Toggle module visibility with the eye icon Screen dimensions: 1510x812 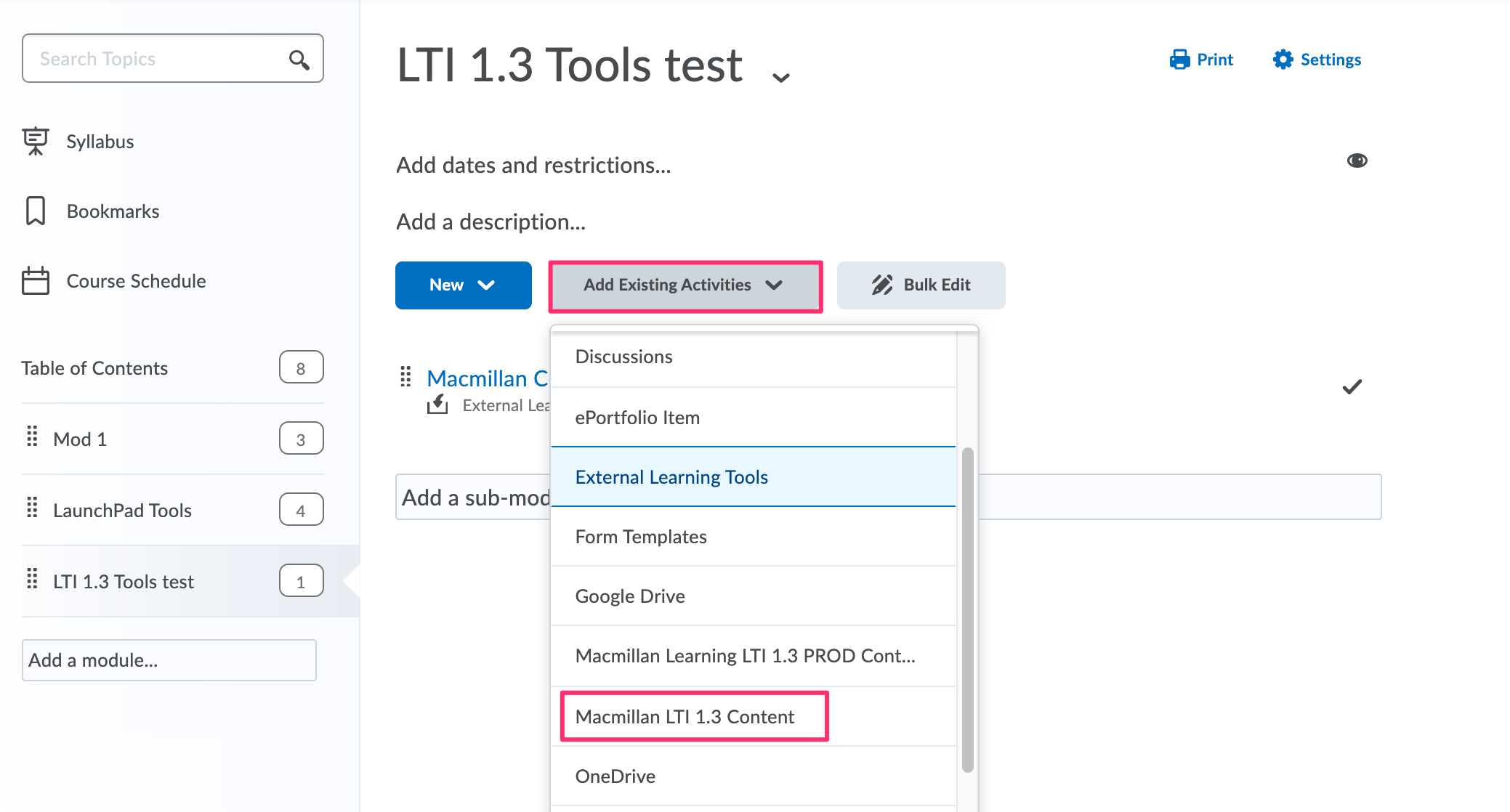tap(1357, 160)
